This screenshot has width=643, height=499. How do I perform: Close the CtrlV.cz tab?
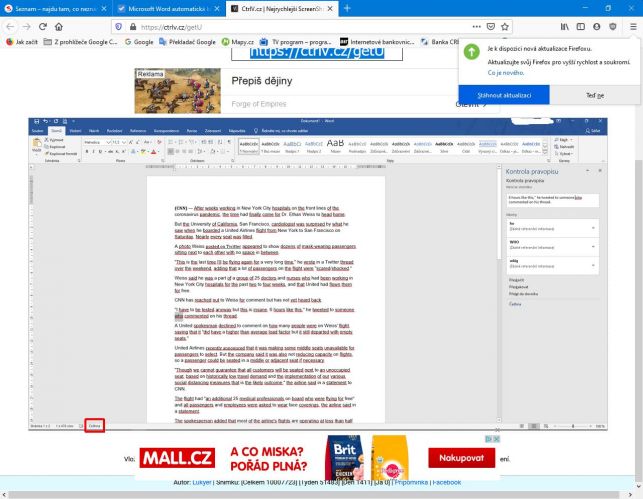point(330,8)
